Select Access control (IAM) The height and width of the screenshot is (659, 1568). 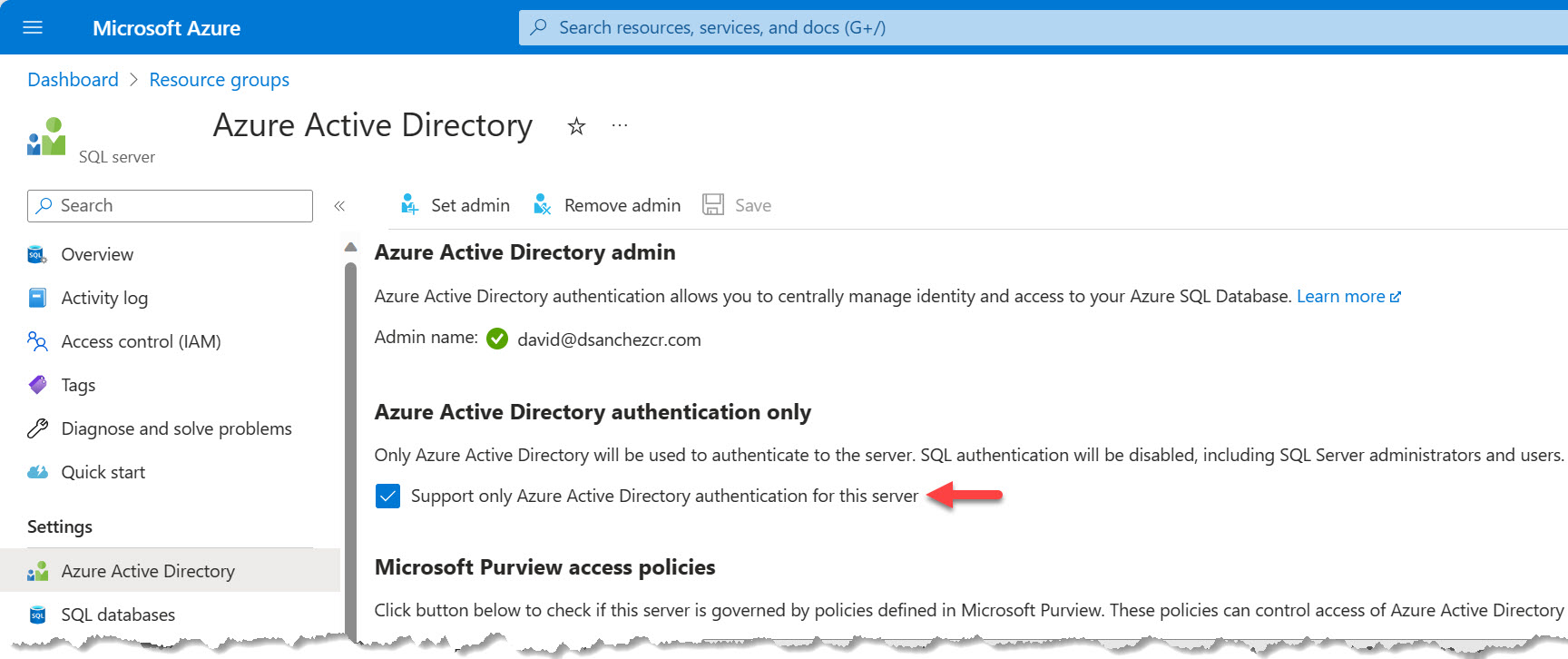click(141, 341)
